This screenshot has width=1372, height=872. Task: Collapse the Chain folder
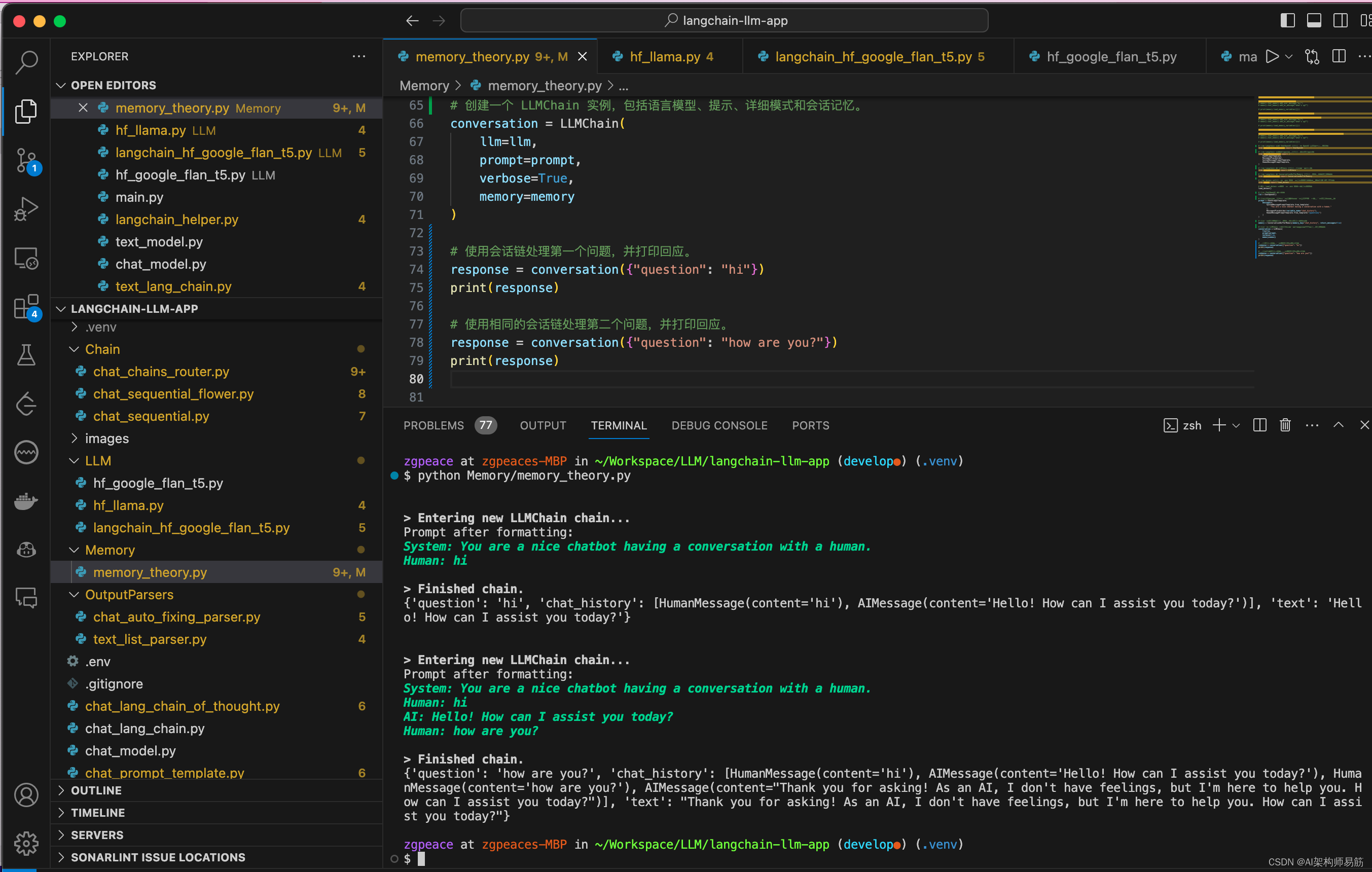[102, 349]
